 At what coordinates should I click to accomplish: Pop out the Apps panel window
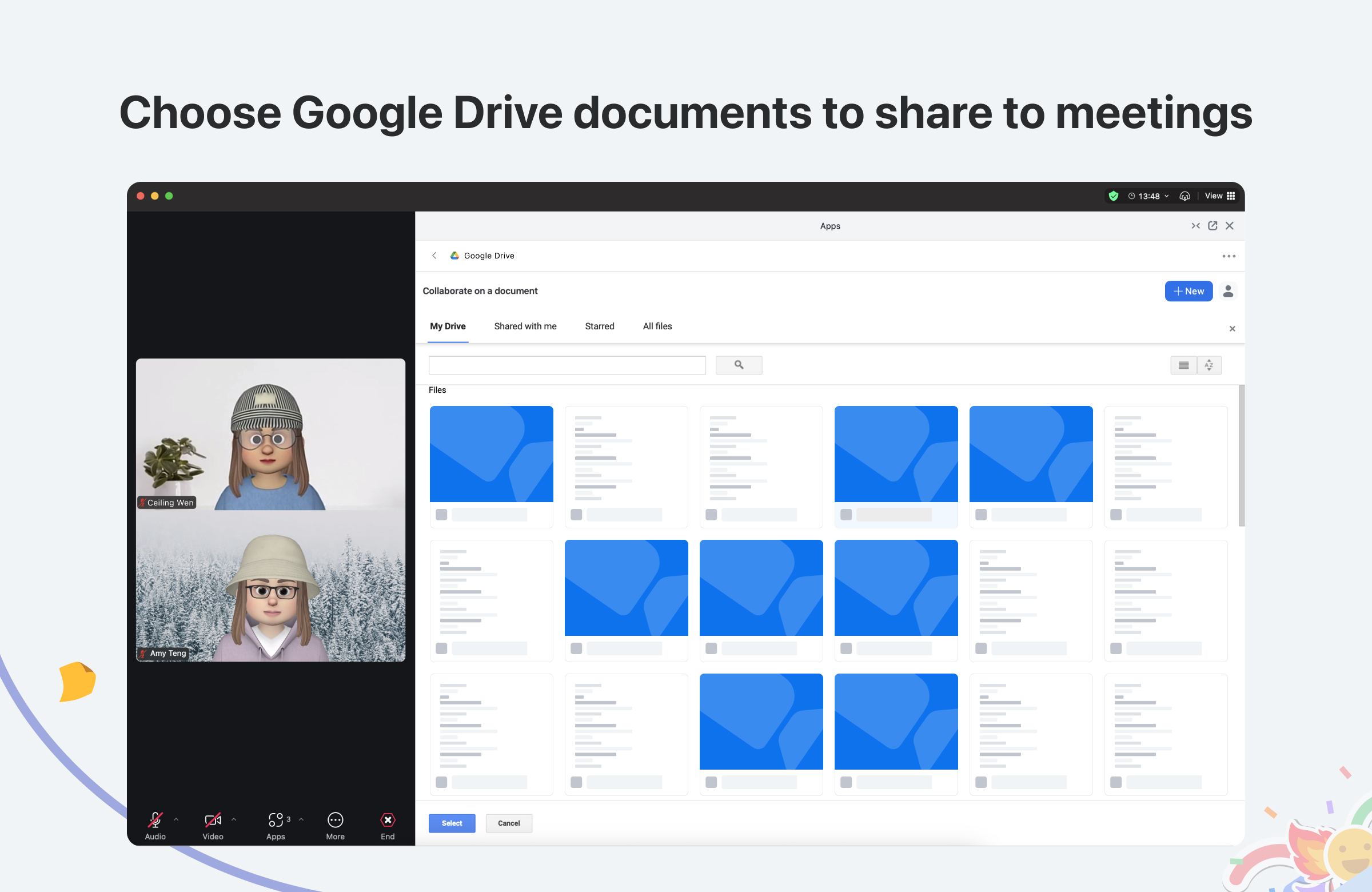pos(1213,226)
